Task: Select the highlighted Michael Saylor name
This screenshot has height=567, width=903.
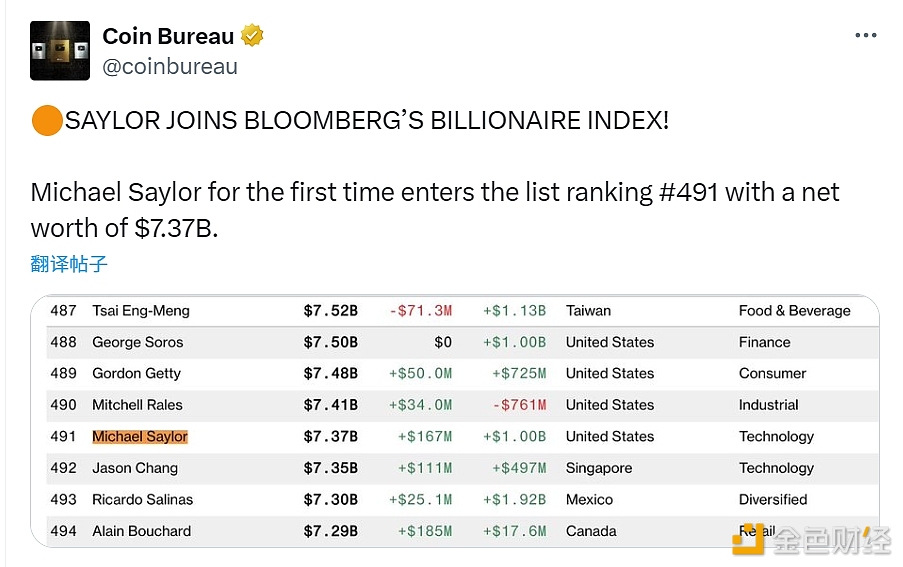Action: (x=140, y=436)
